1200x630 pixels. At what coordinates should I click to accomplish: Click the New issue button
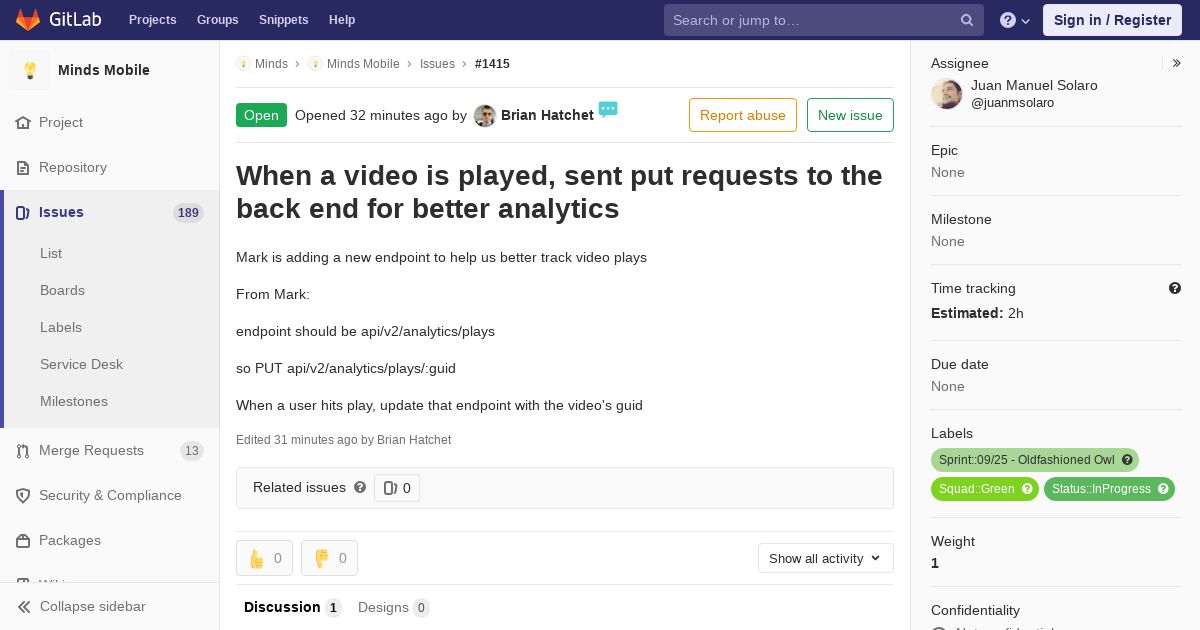pos(850,115)
